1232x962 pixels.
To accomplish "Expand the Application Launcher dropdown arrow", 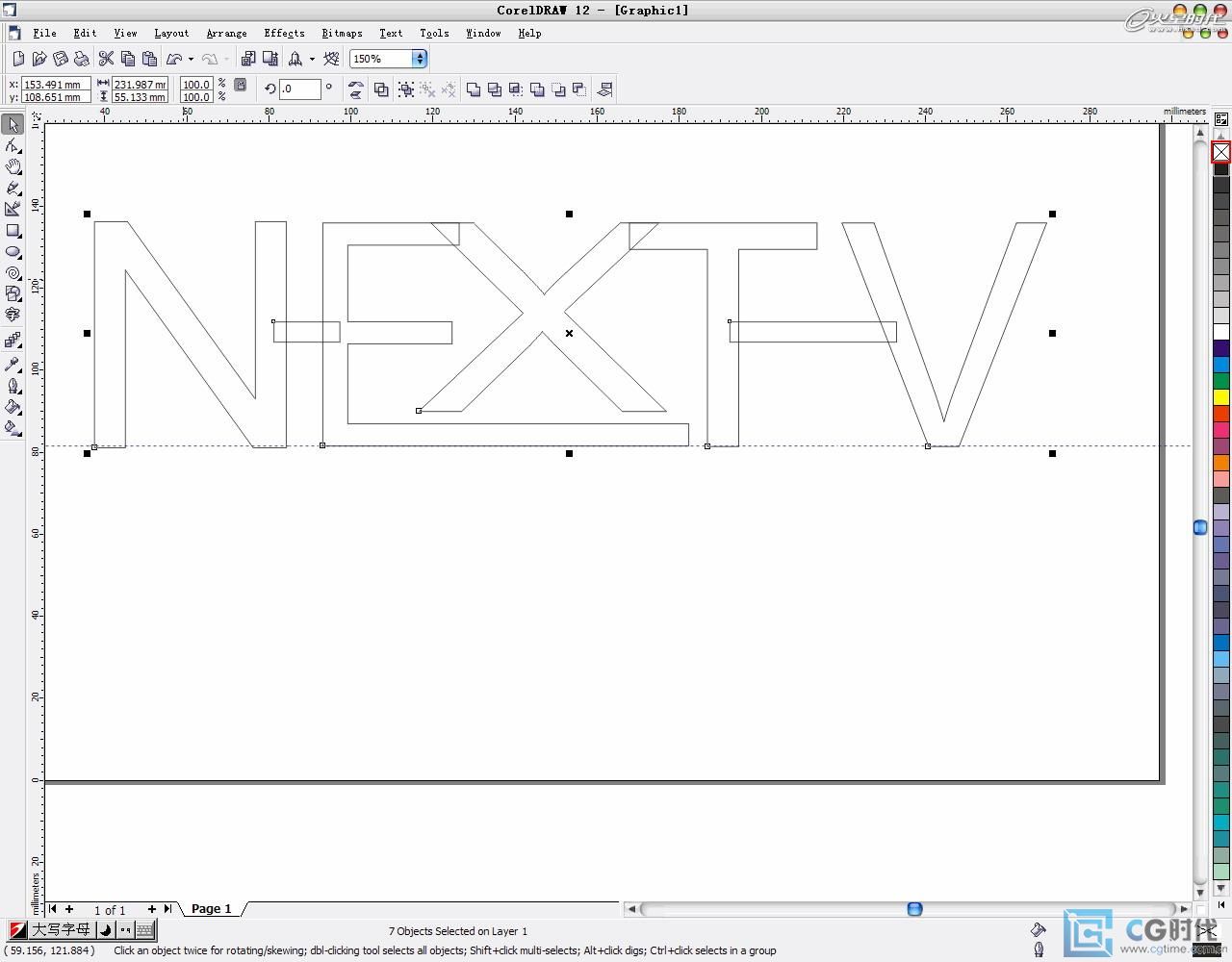I will pos(312,59).
